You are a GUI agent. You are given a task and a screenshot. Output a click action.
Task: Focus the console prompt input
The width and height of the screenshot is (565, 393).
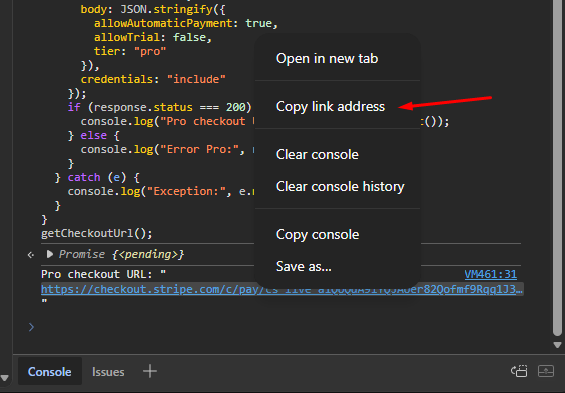[281, 327]
